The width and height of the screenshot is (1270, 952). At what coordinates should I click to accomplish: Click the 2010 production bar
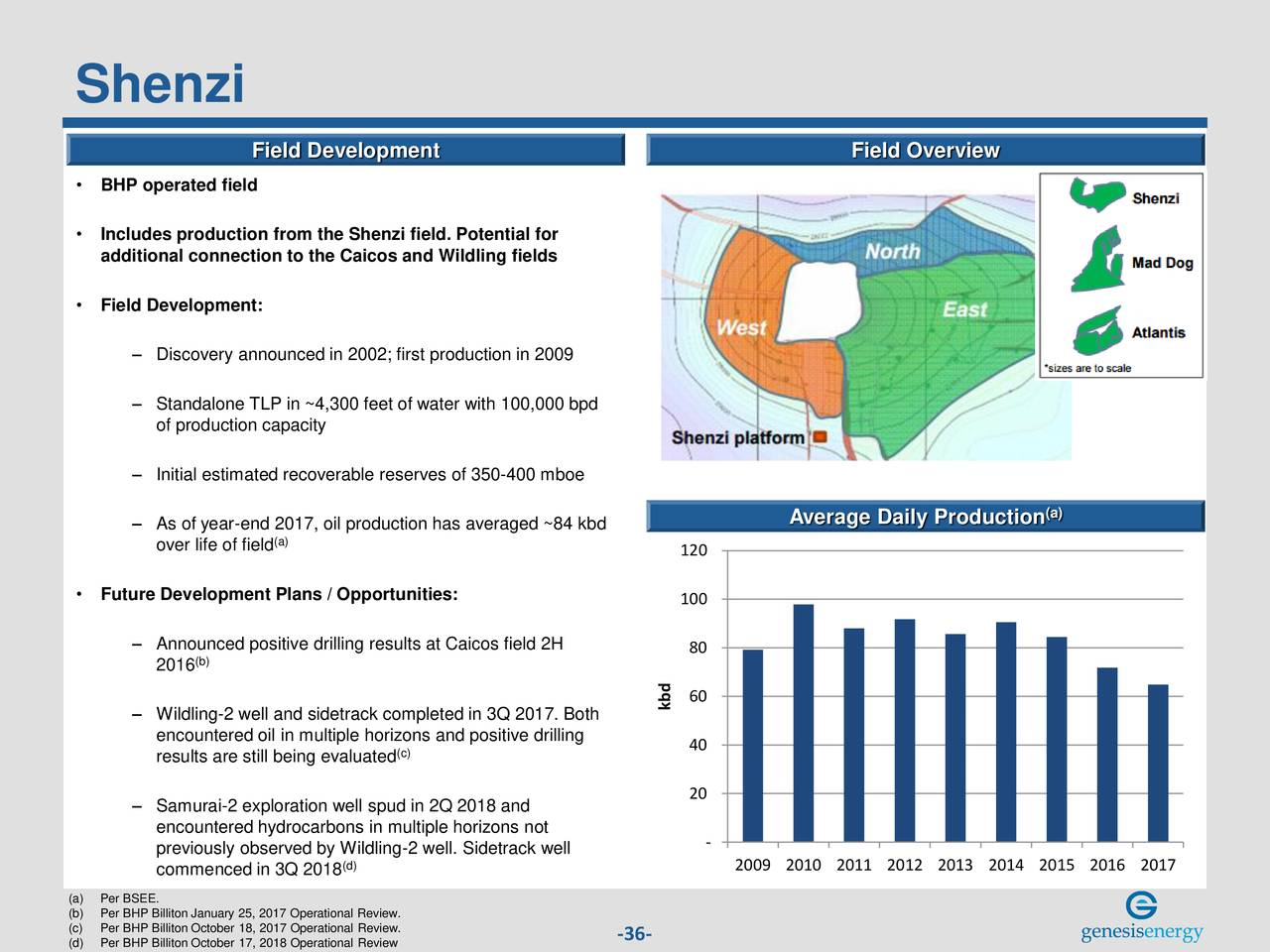point(804,723)
